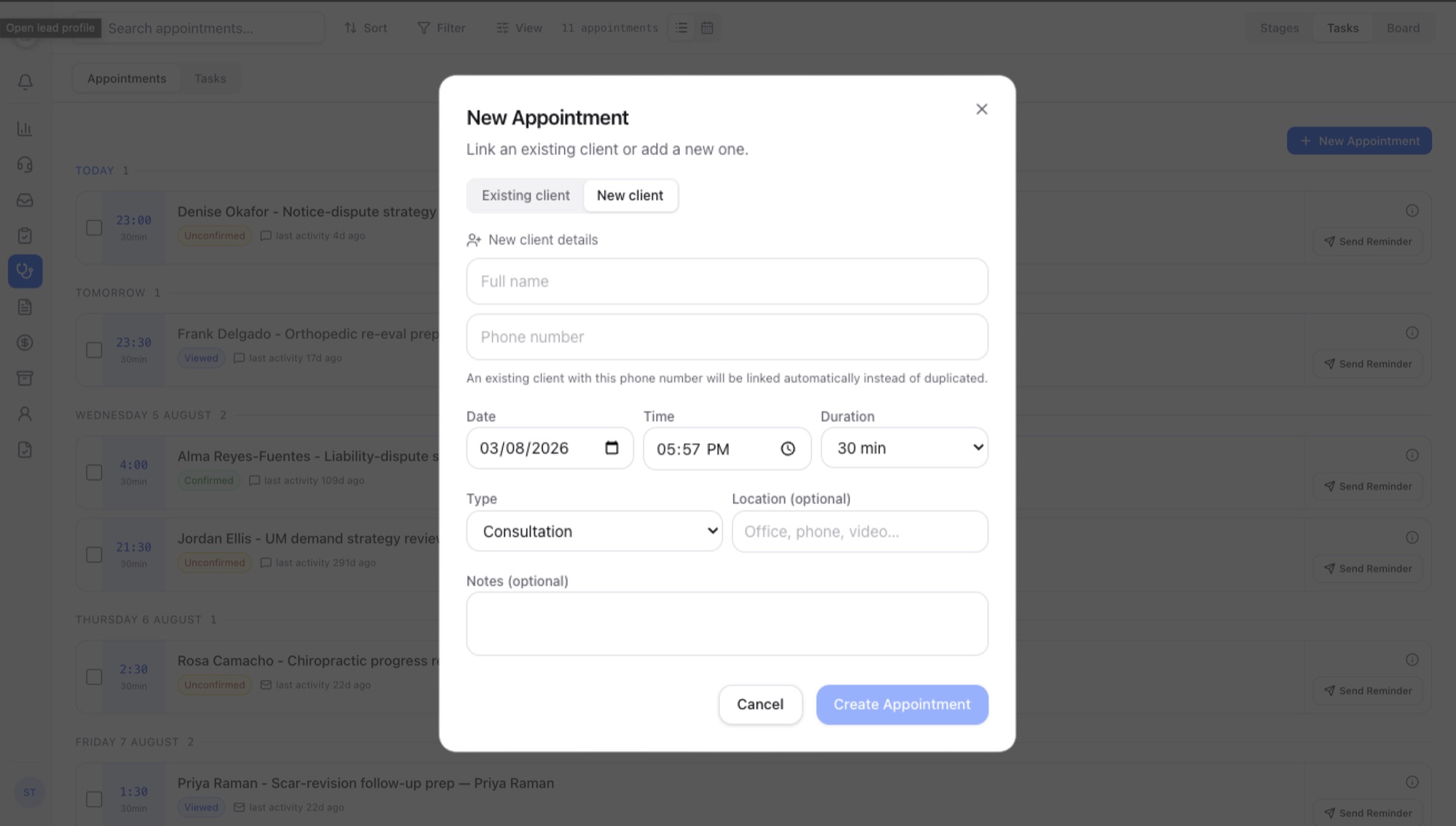
Task: Send reminder for Alma Reyes-Fuentes appointment
Action: tap(1368, 486)
